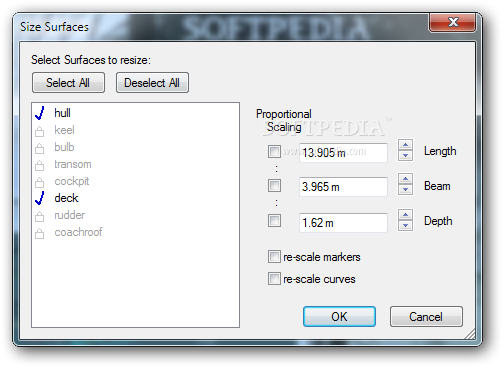Select the deck surface row
This screenshot has height=367, width=503.
pos(135,198)
